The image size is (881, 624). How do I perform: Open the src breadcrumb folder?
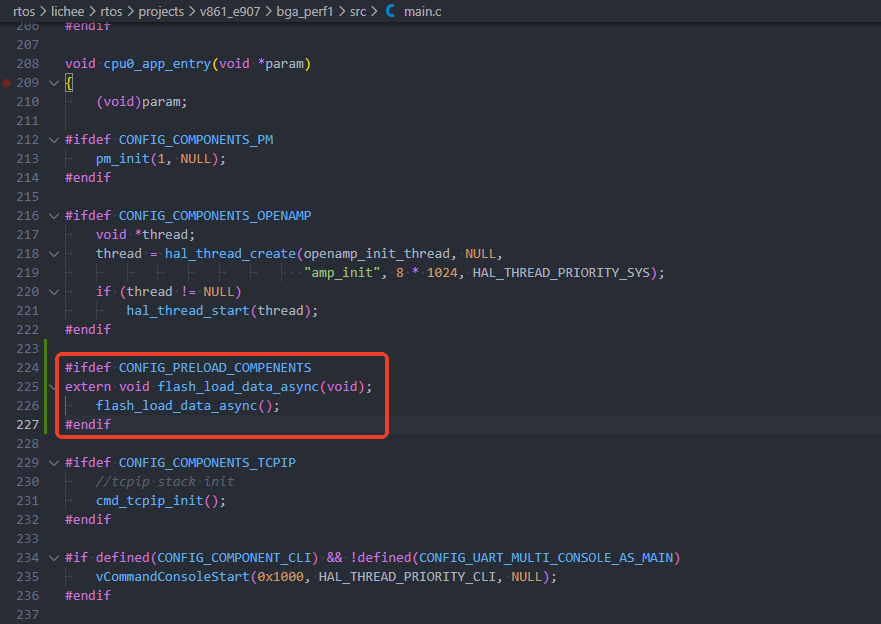coord(357,11)
